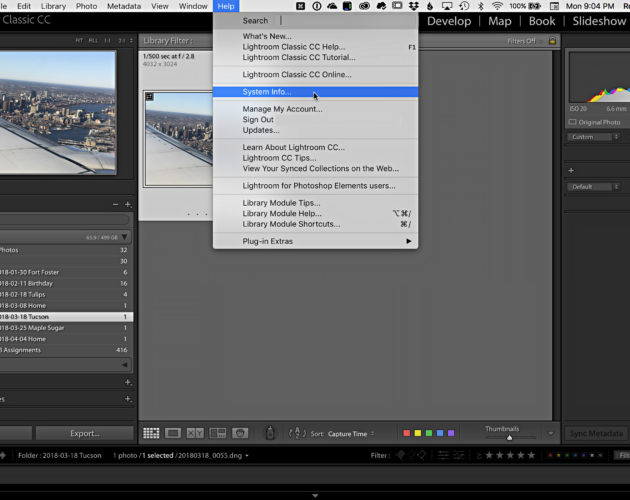Open People view face icon
This screenshot has height=500, width=630.
click(240, 433)
